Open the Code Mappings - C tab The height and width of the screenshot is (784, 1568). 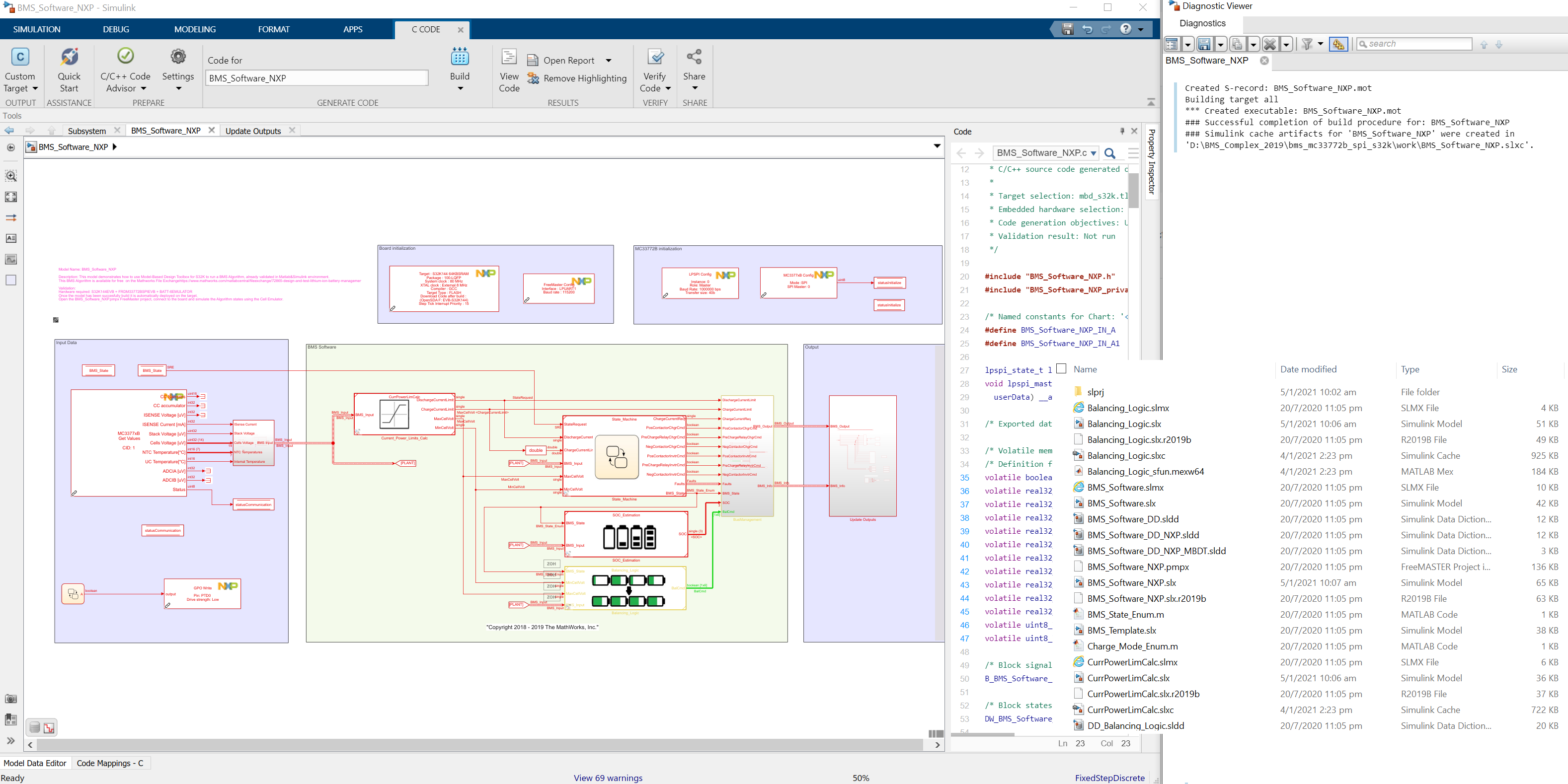pos(110,763)
